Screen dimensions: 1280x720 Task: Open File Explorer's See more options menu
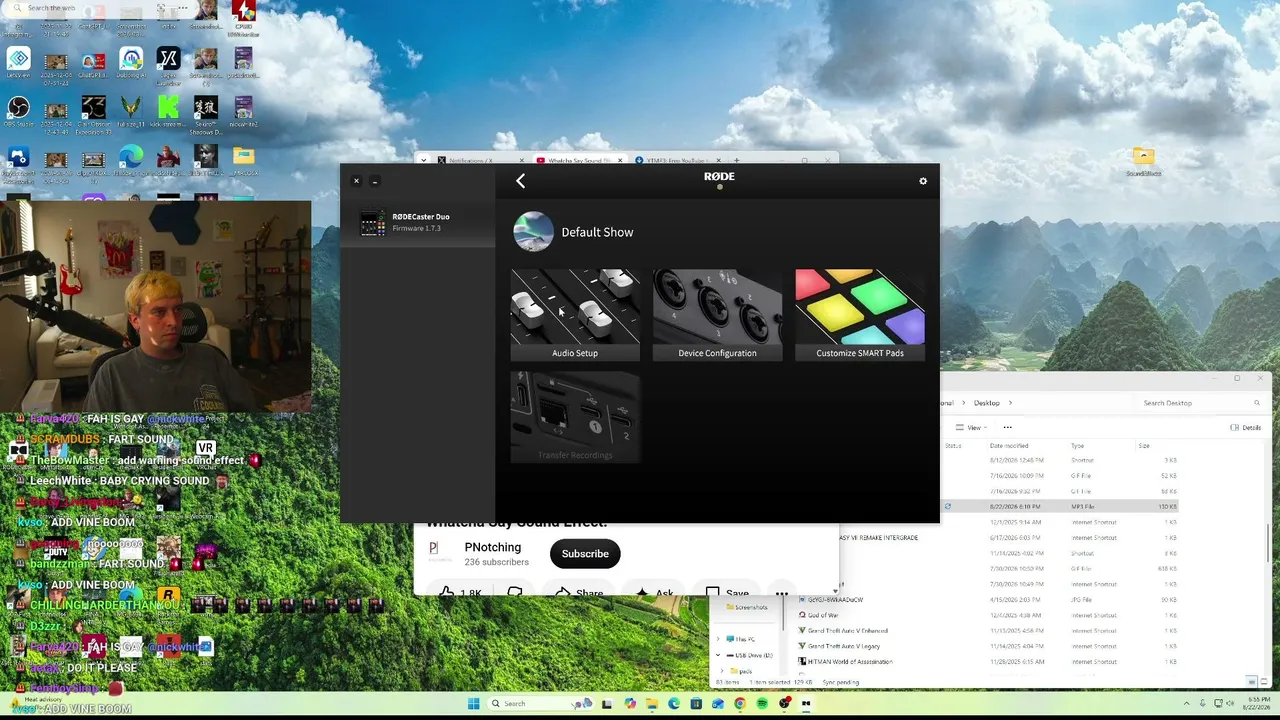1008,427
